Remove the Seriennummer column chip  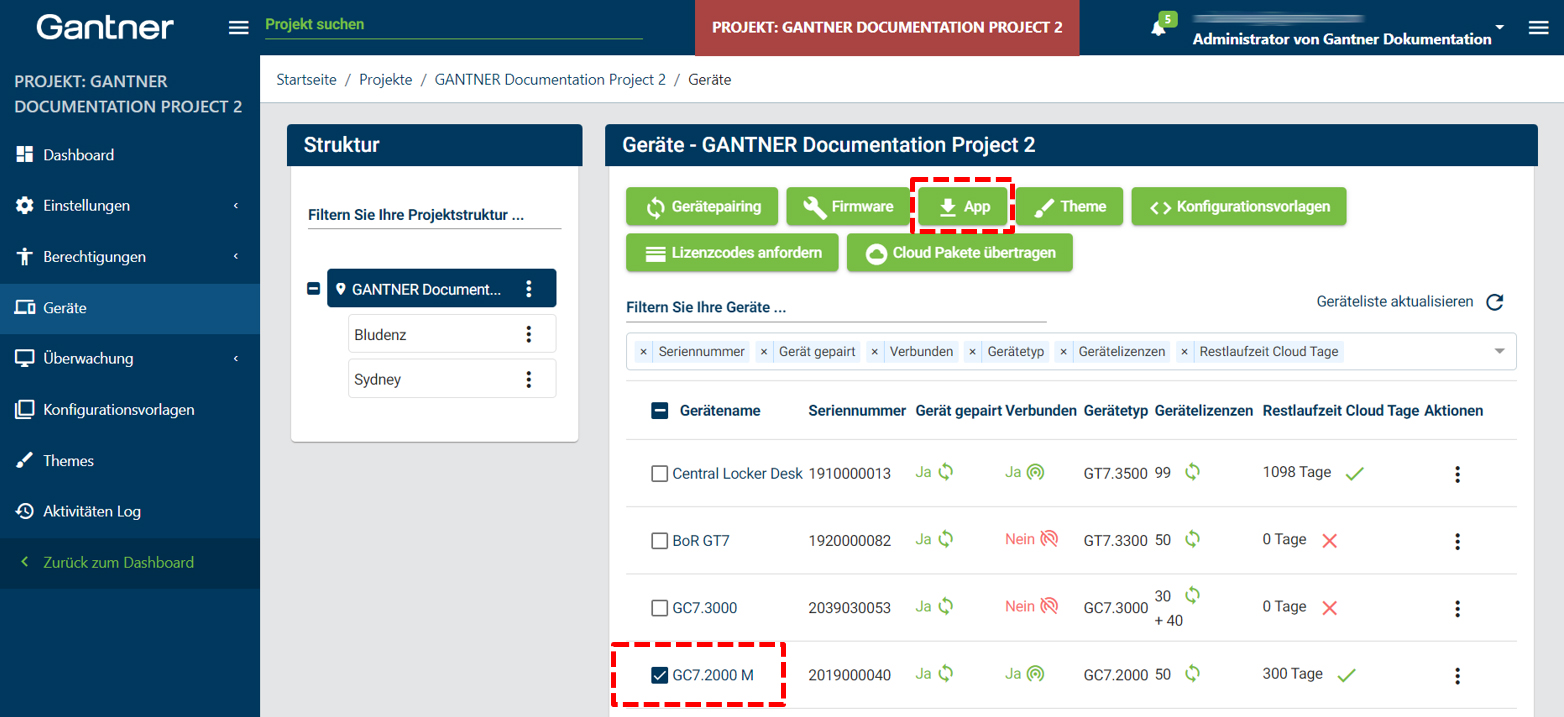(x=643, y=352)
